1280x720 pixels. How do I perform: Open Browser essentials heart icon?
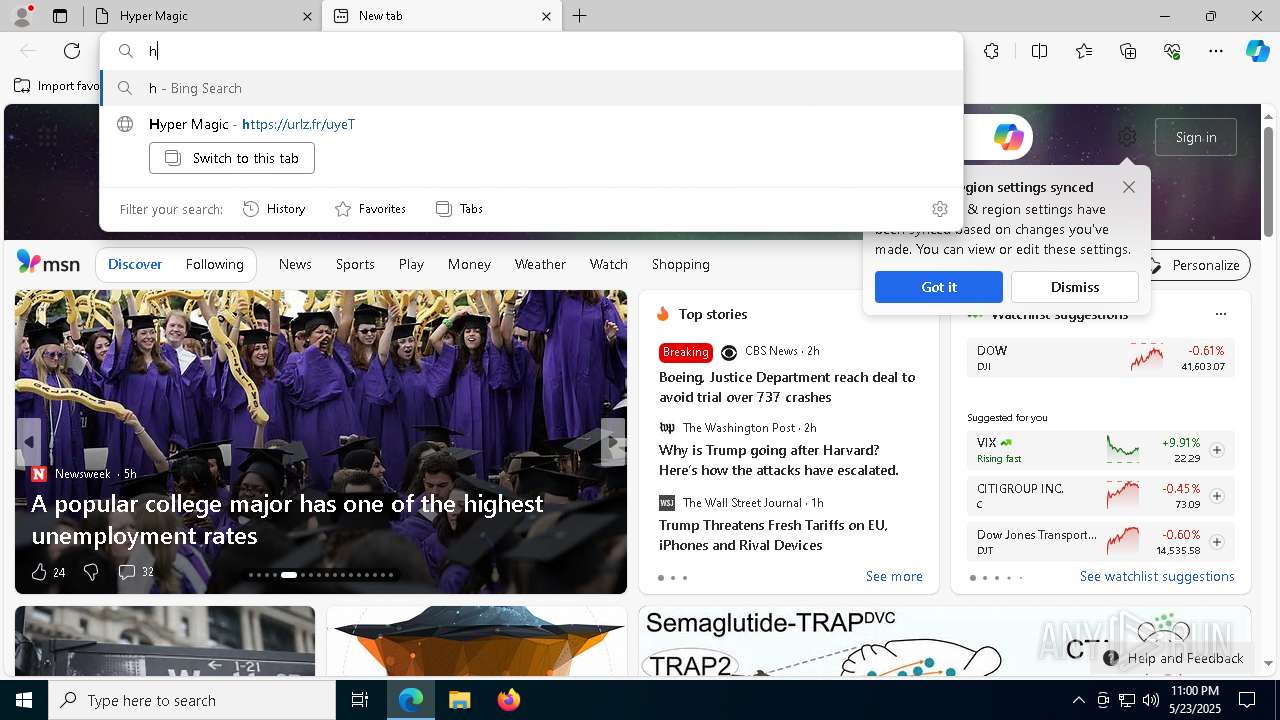[1172, 51]
